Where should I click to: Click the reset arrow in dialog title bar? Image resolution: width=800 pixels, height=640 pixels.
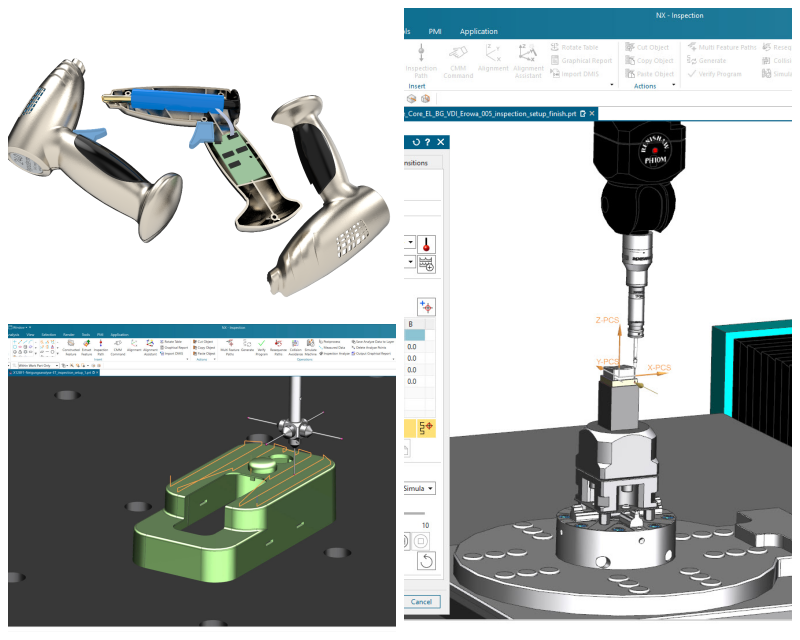coord(415,143)
